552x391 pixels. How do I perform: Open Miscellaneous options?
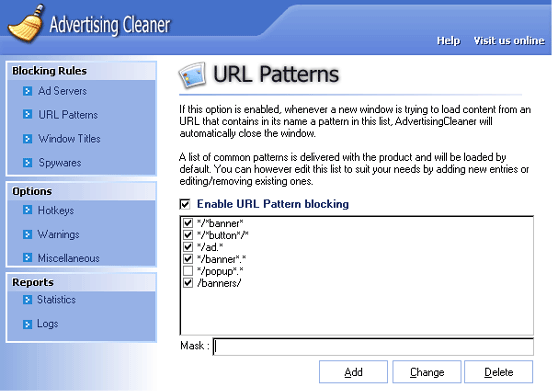click(69, 258)
